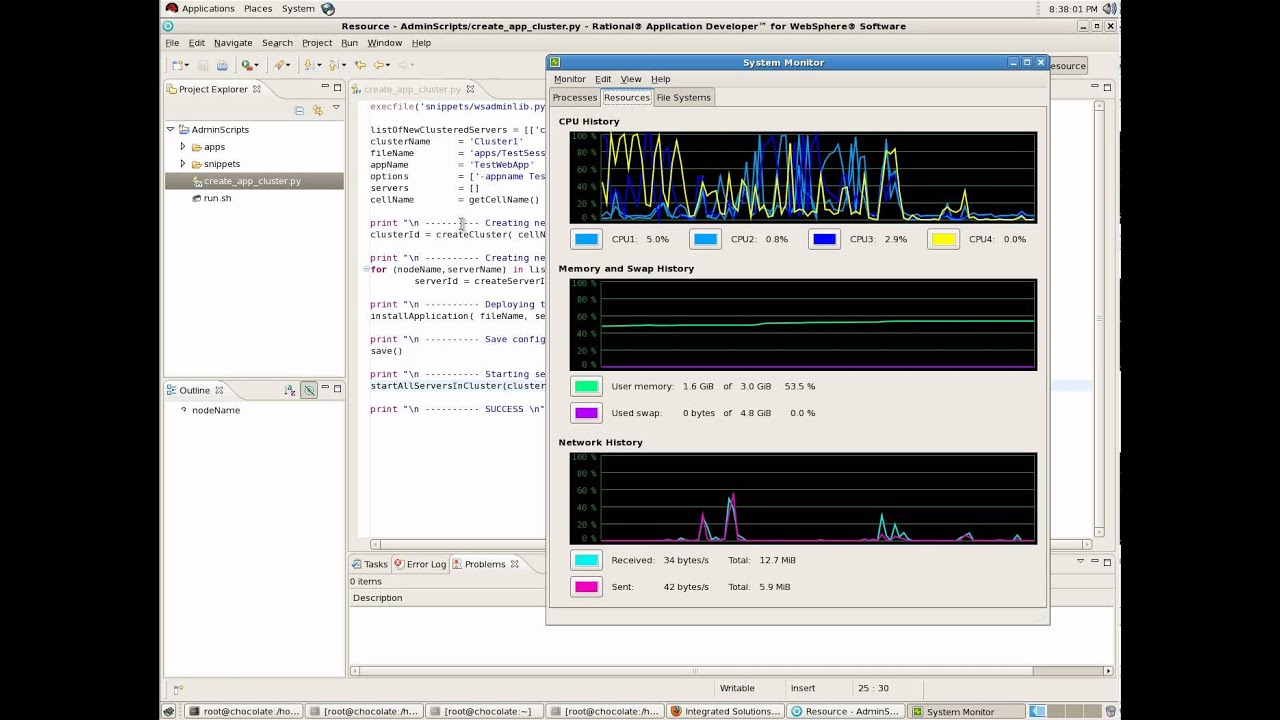Click the CPU4 yellow color swatch
This screenshot has width=1280, height=720.
point(943,239)
